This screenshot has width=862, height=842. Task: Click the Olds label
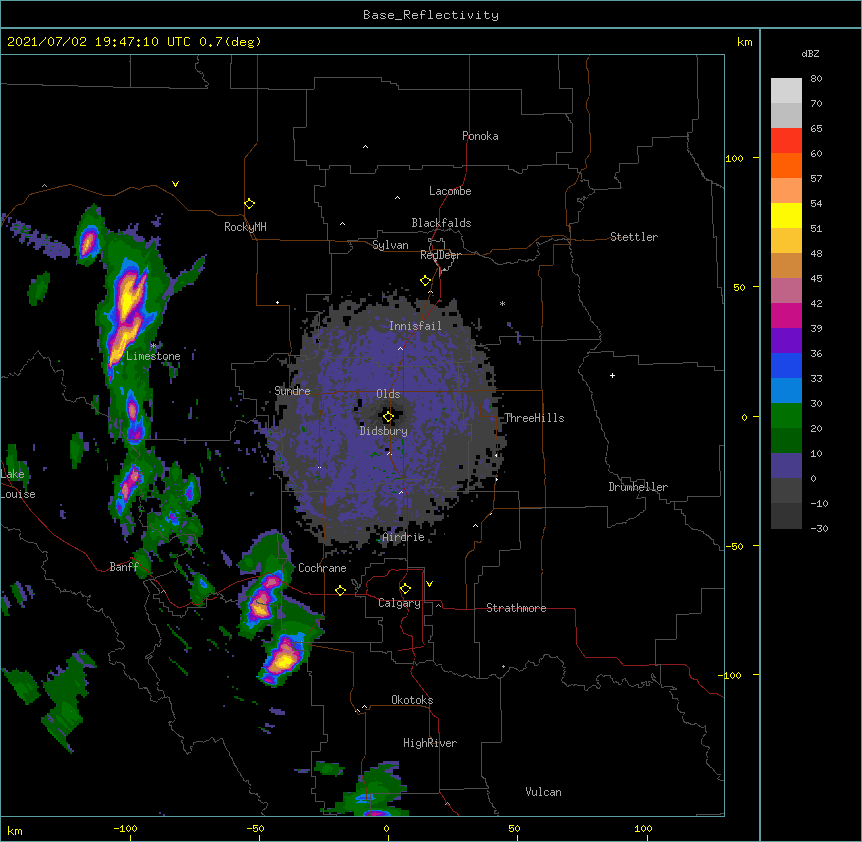[388, 394]
